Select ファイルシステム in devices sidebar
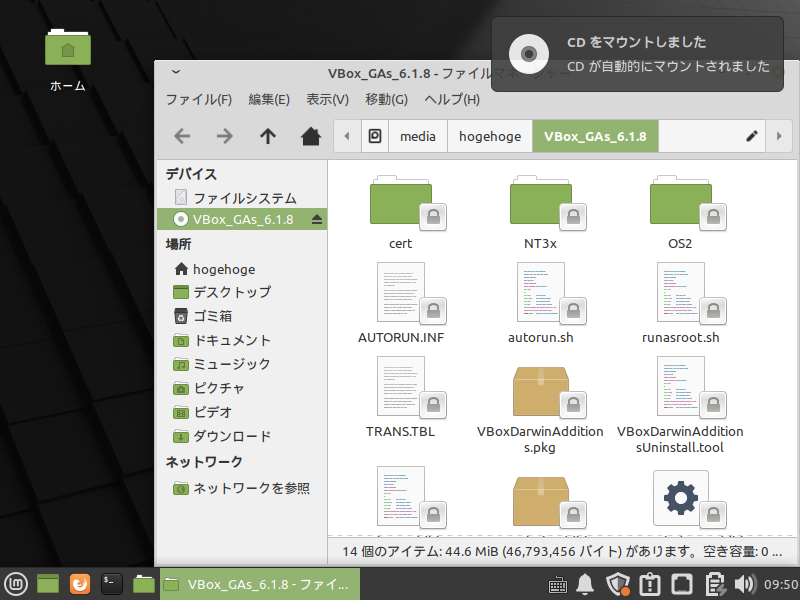 click(242, 197)
